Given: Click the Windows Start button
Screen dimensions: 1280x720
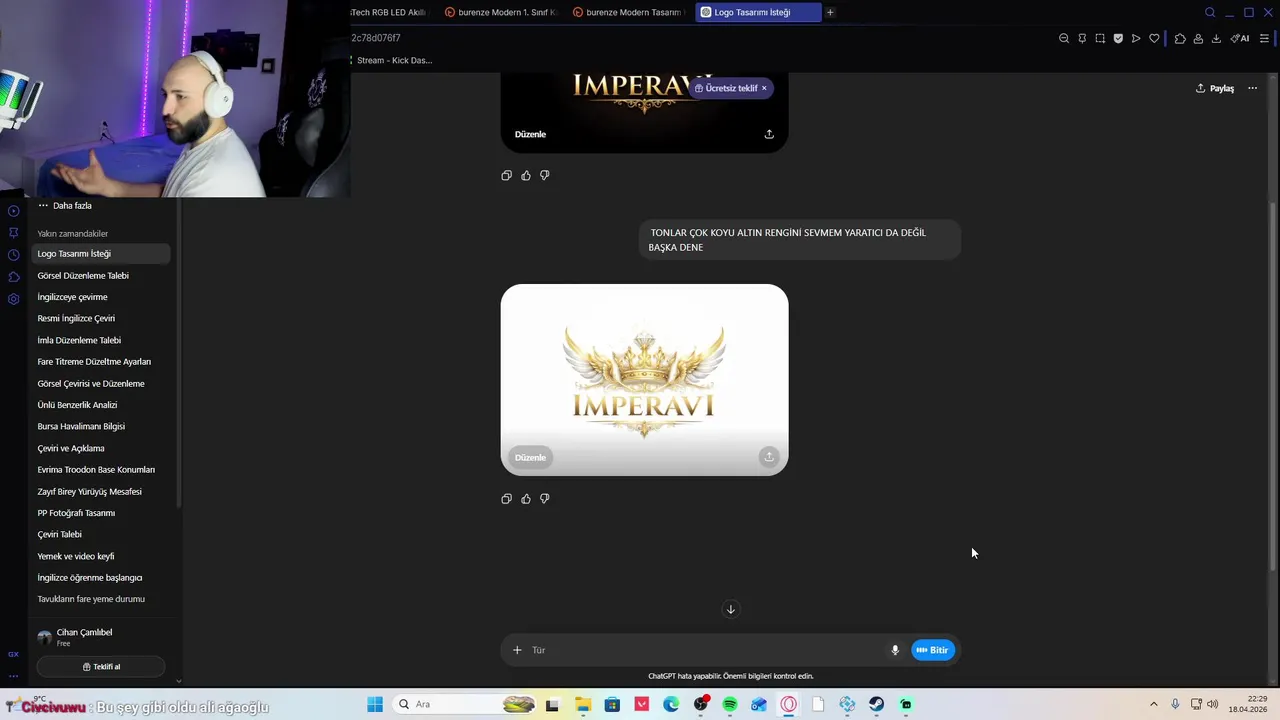Looking at the screenshot, I should click(x=375, y=705).
